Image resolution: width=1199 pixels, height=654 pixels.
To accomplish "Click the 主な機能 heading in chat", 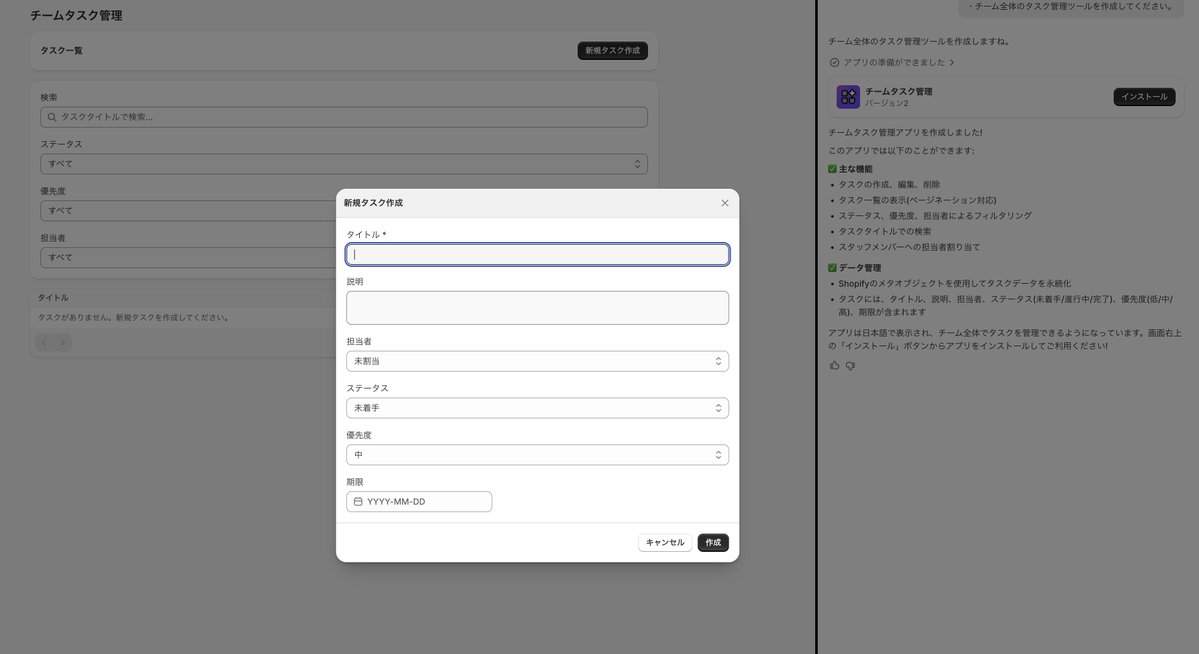I will tap(855, 169).
